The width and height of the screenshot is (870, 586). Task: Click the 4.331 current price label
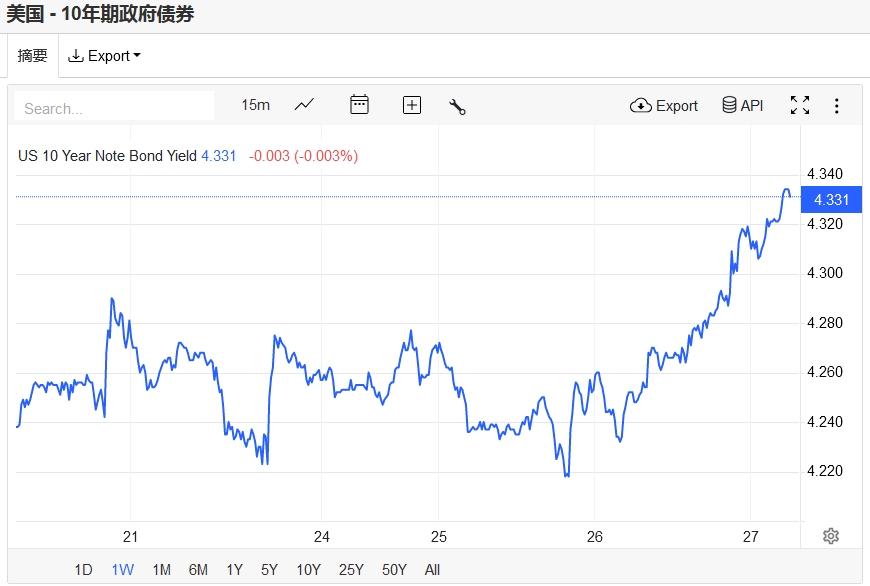pos(831,199)
